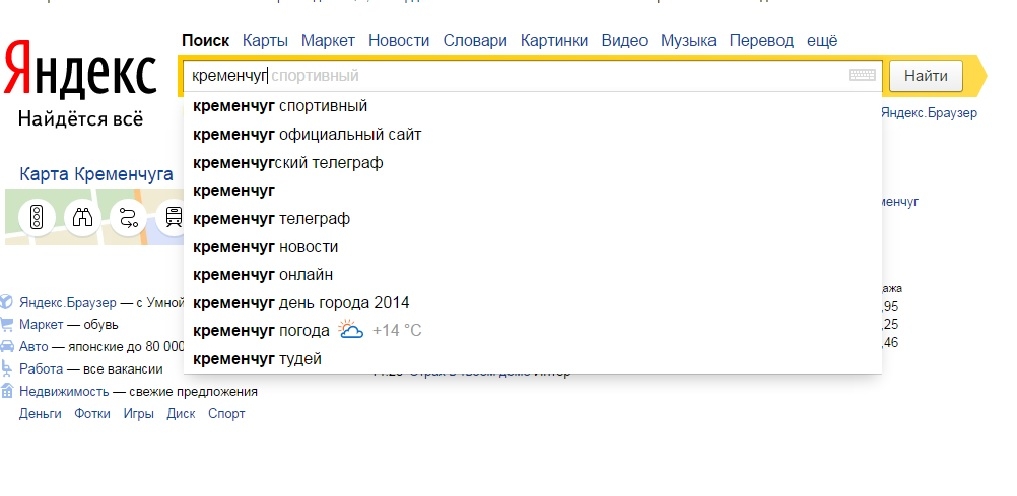Click the binoculars panorama icon

click(x=82, y=217)
